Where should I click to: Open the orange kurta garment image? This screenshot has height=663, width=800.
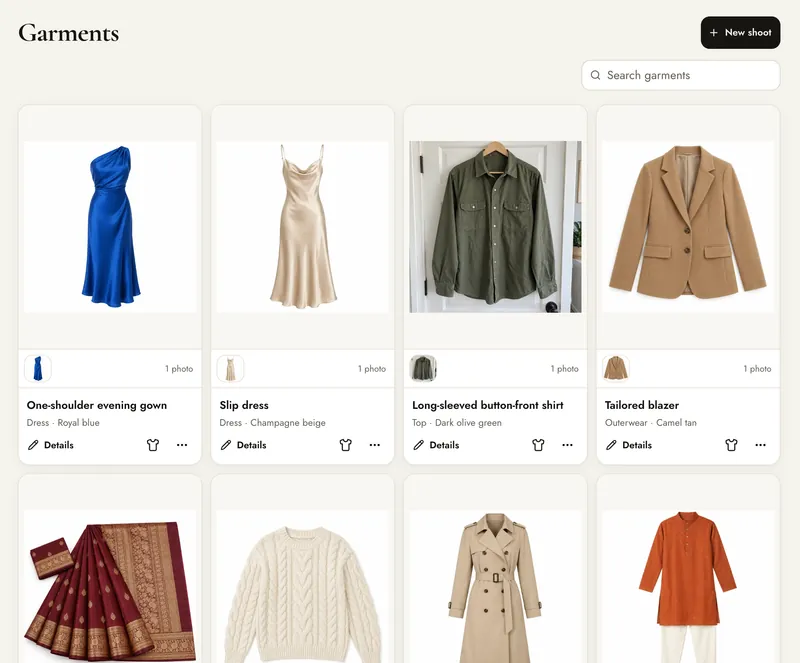688,586
